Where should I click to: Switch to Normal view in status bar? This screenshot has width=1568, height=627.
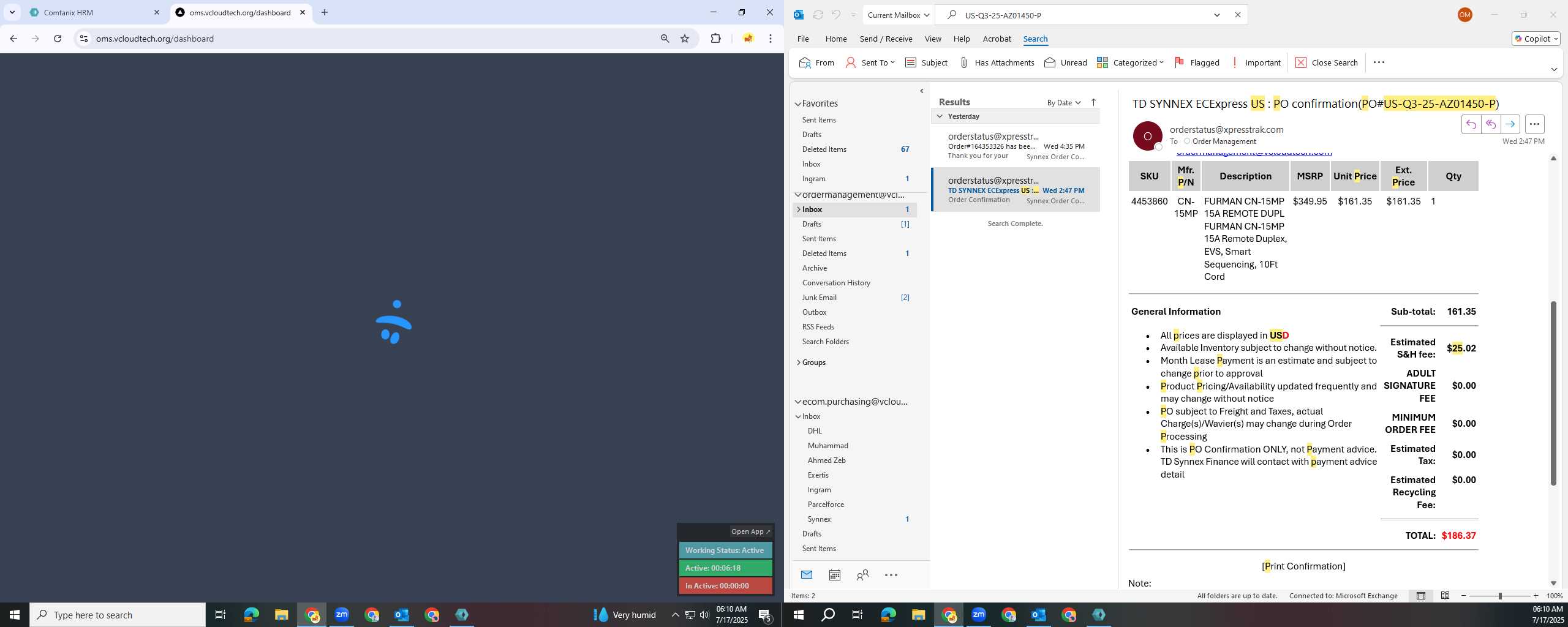[x=1420, y=596]
